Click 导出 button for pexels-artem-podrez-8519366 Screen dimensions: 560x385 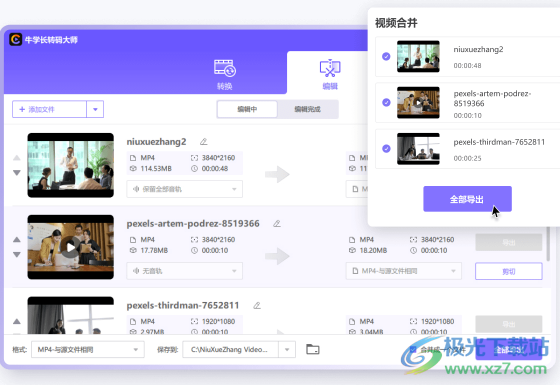tap(509, 242)
